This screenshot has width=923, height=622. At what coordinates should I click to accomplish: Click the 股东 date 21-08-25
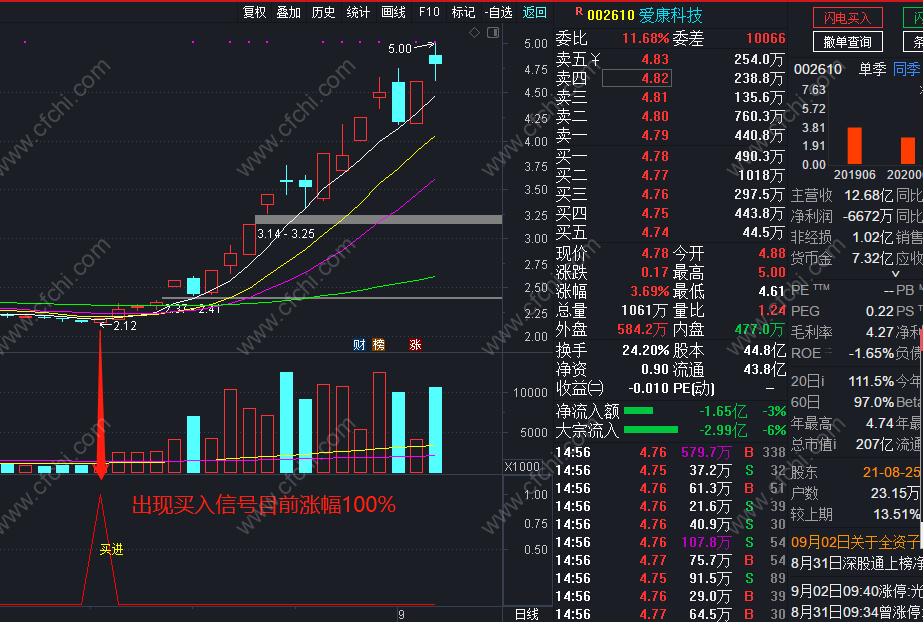(x=892, y=472)
